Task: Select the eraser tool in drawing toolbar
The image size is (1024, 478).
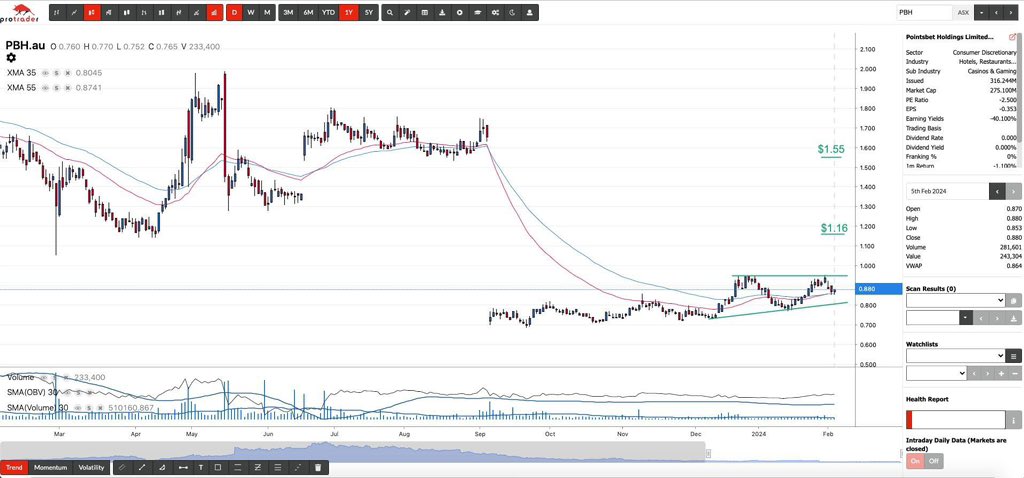Action: [x=122, y=468]
